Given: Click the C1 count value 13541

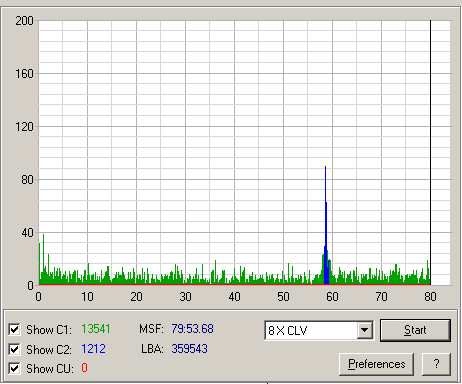Looking at the screenshot, I should click(x=96, y=329).
